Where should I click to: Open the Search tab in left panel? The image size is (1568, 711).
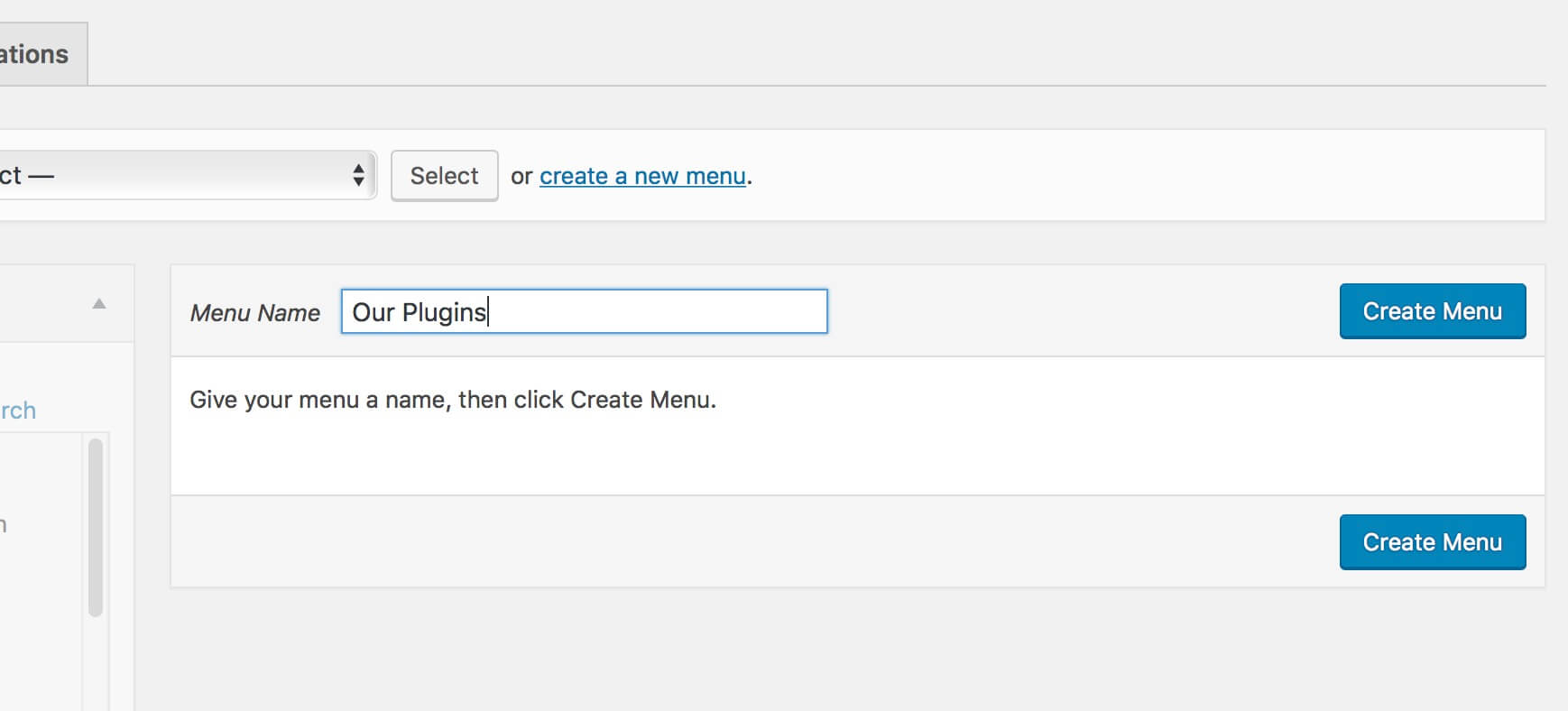coord(18,411)
